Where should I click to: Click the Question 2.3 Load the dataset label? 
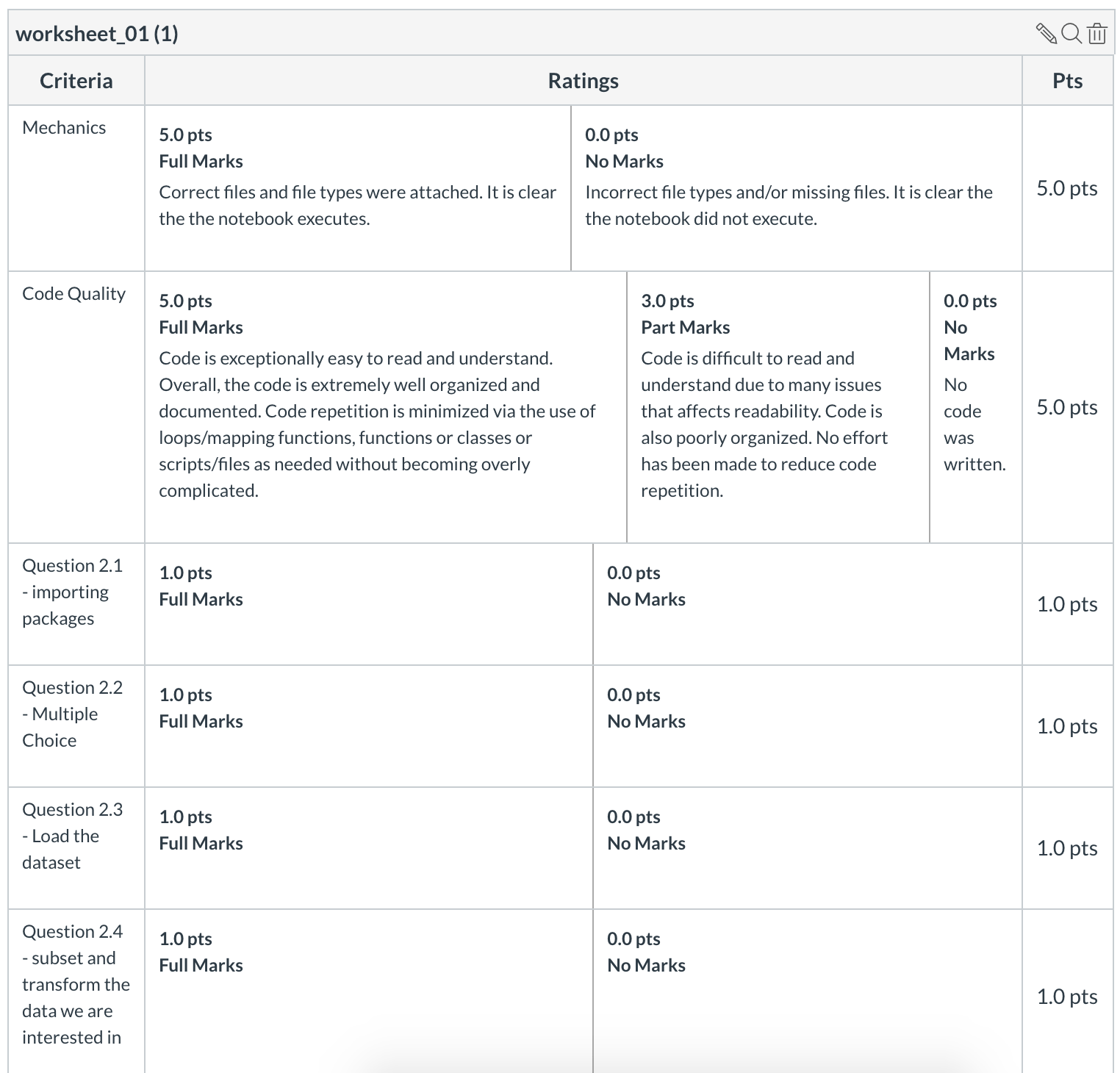tap(72, 836)
